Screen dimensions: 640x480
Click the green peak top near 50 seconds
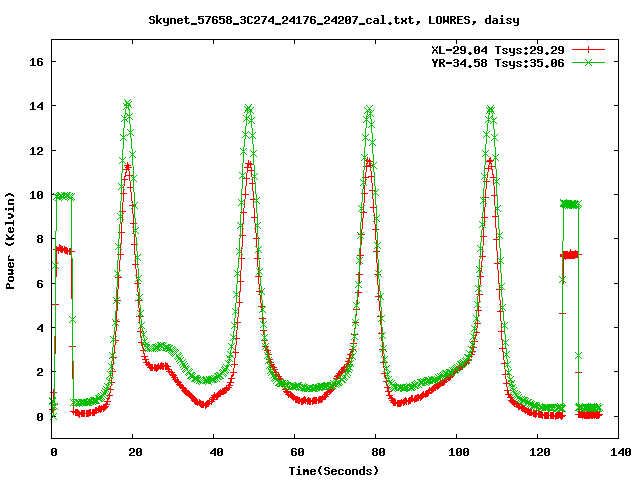pyautogui.click(x=249, y=109)
